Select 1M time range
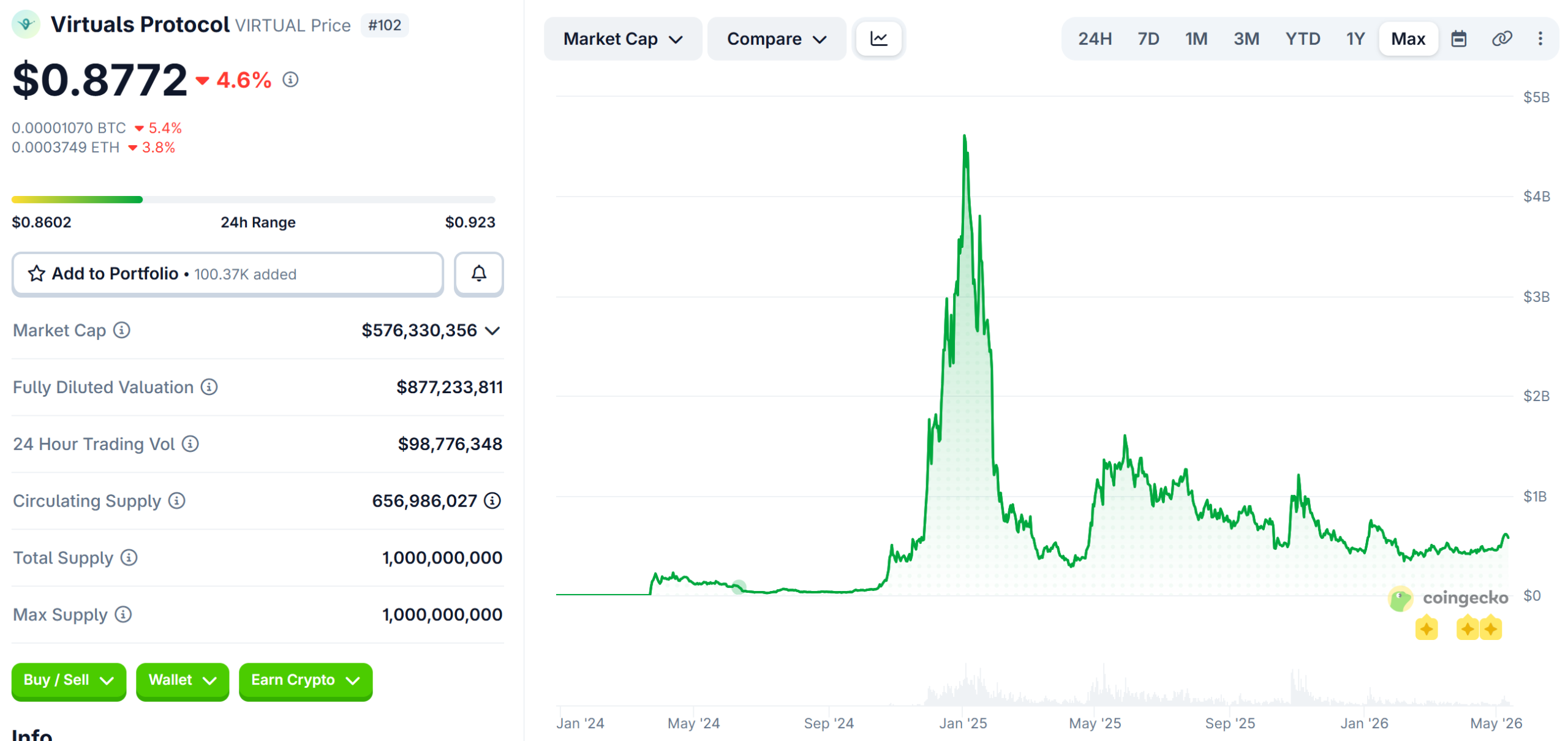 [x=1196, y=39]
